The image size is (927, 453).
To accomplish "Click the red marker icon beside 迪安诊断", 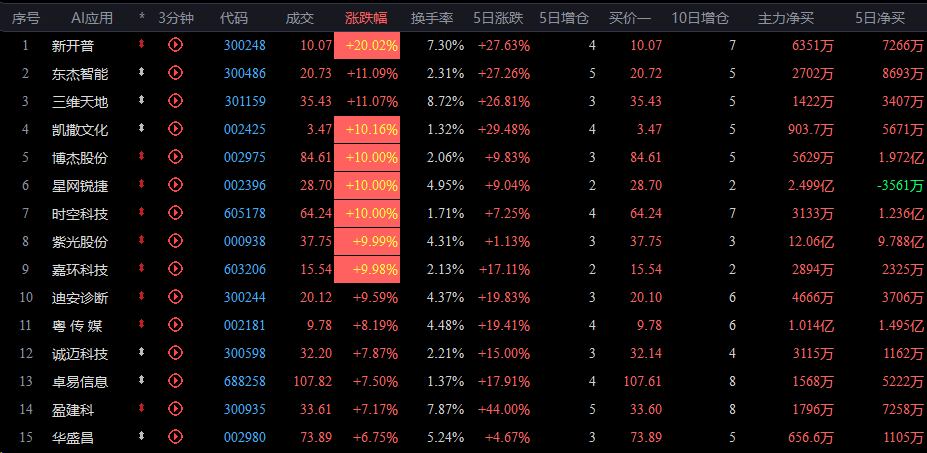I will 141,296.
